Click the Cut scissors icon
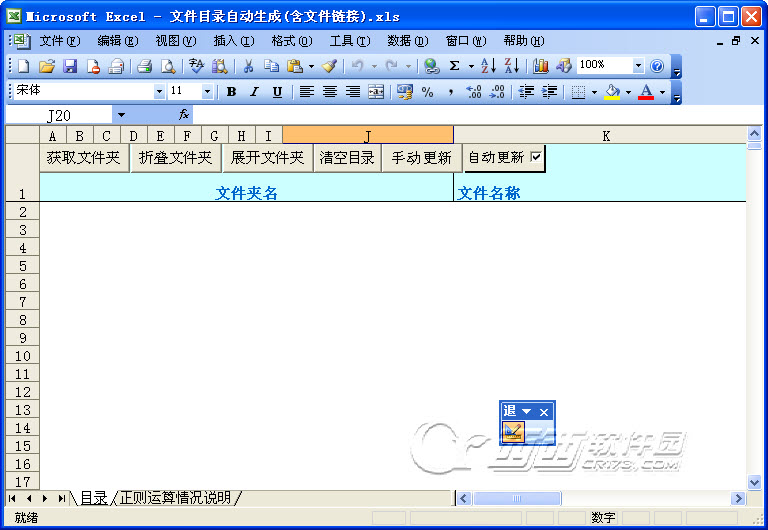This screenshot has height=530, width=768. click(x=248, y=66)
